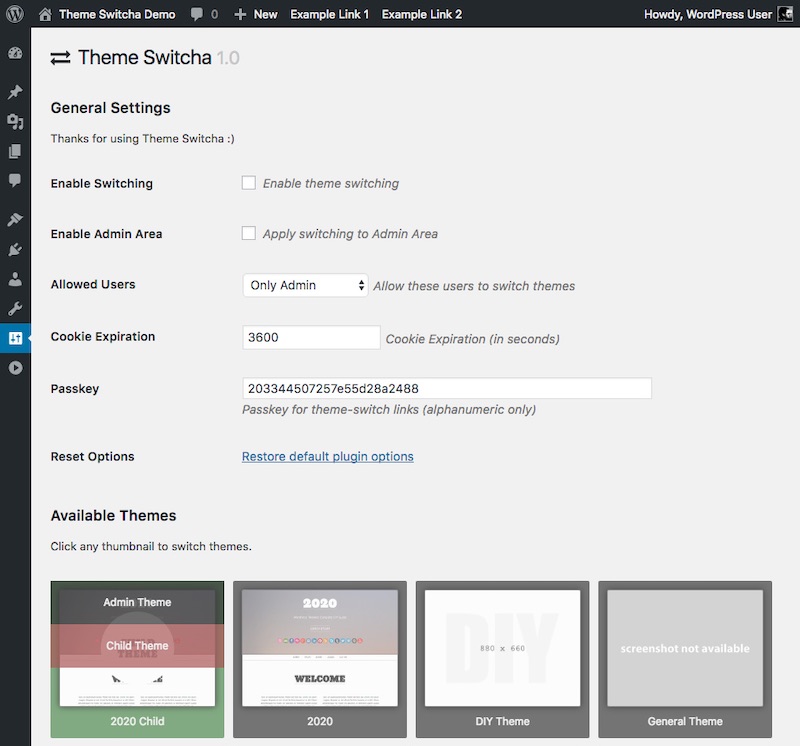800x746 pixels.
Task: Open the Users sidebar icon
Action: point(15,279)
